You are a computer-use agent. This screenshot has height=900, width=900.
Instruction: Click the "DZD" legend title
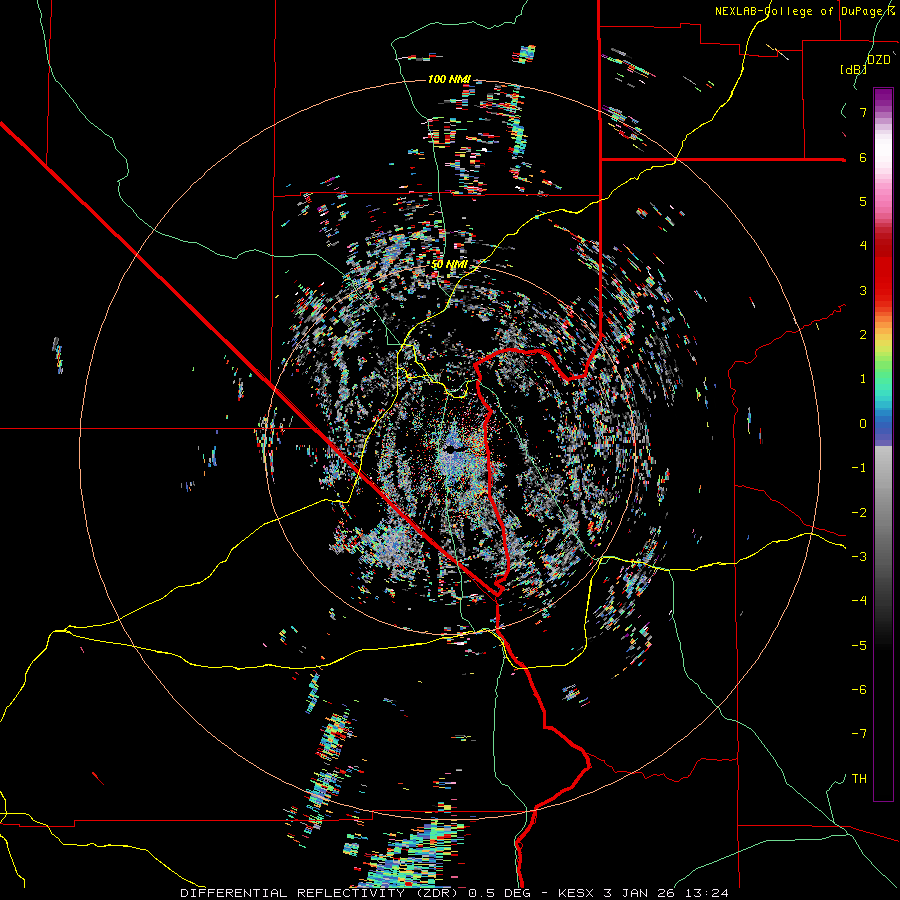[879, 60]
